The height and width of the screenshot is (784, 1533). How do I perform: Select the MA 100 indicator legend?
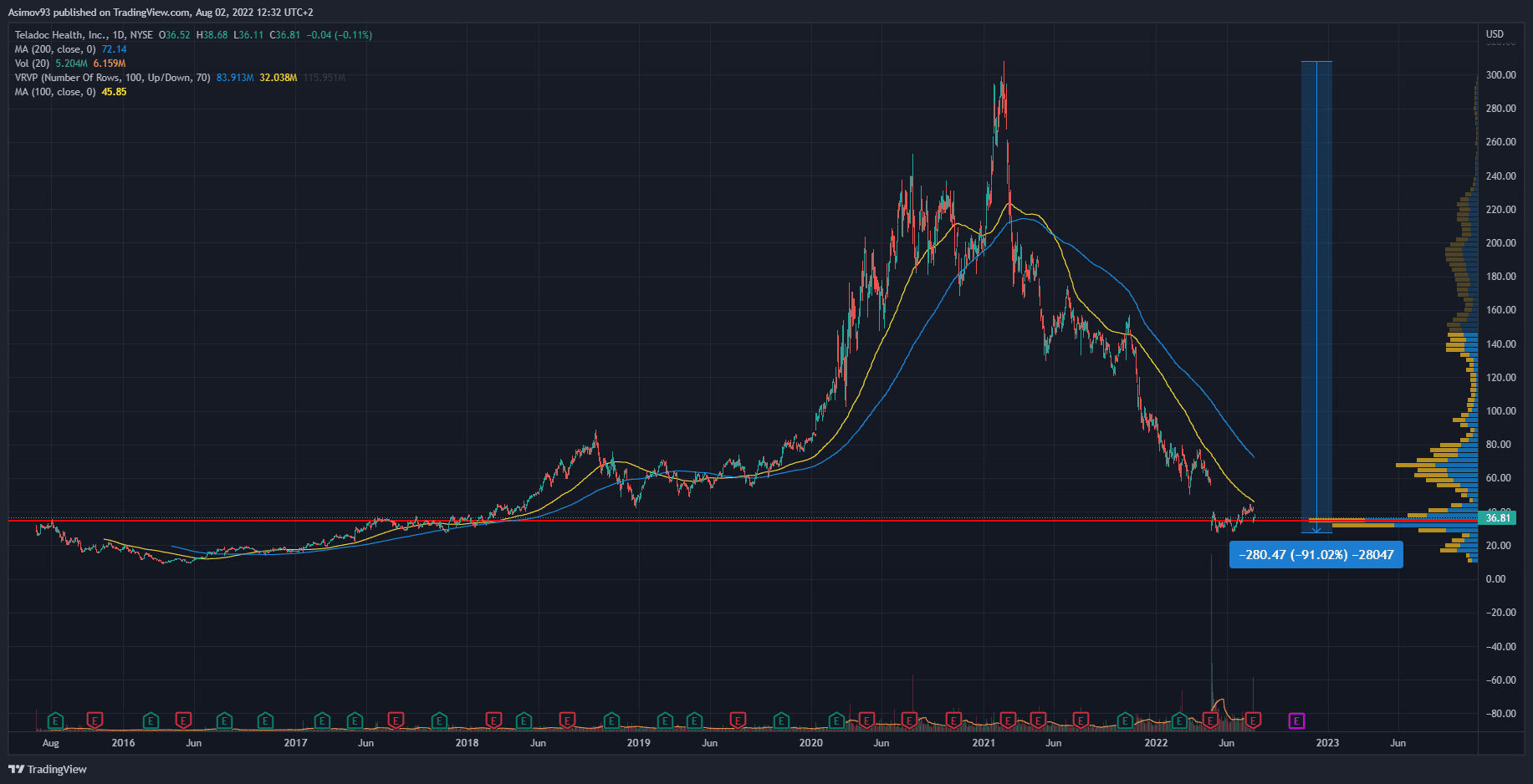pyautogui.click(x=54, y=92)
